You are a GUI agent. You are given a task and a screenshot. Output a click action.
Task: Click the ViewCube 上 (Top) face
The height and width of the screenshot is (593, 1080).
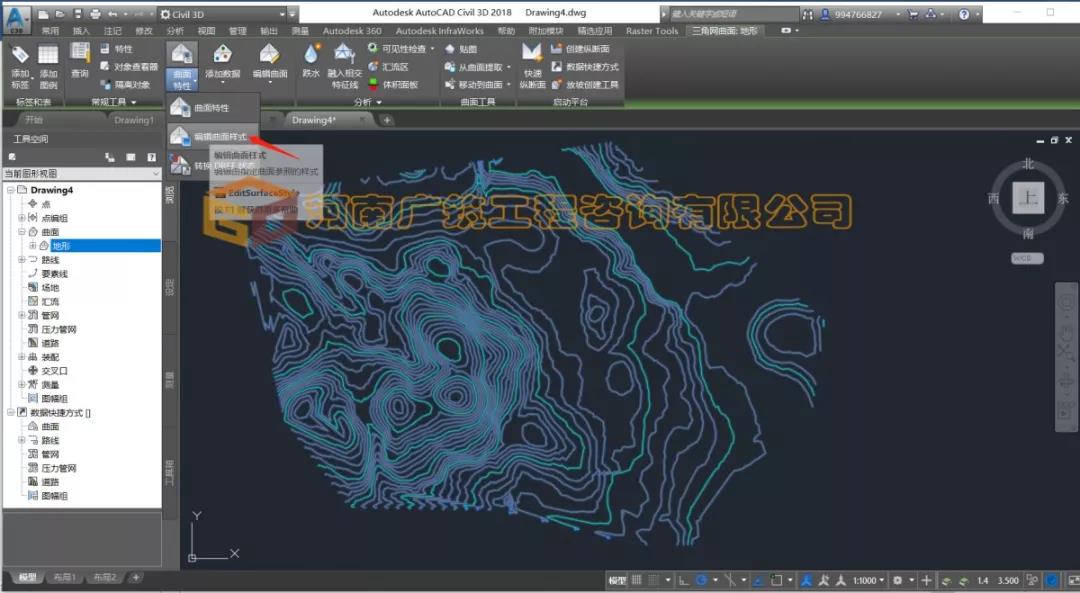click(x=1028, y=198)
